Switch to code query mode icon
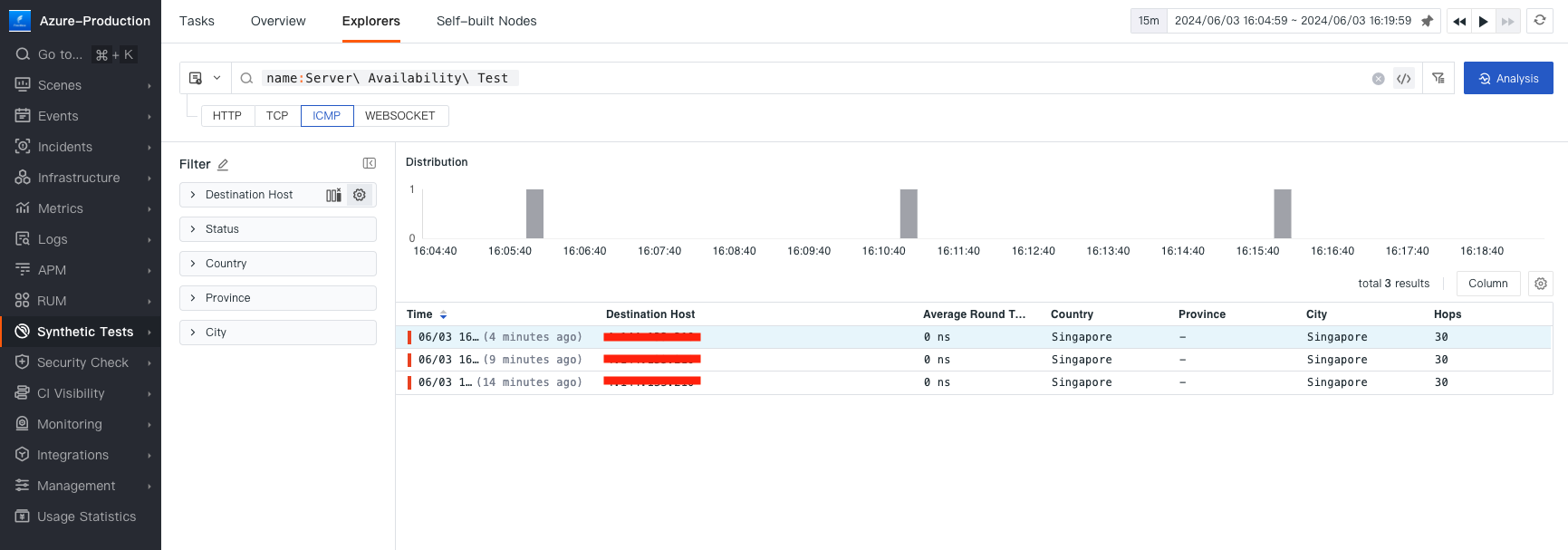The image size is (1568, 550). tap(1404, 79)
